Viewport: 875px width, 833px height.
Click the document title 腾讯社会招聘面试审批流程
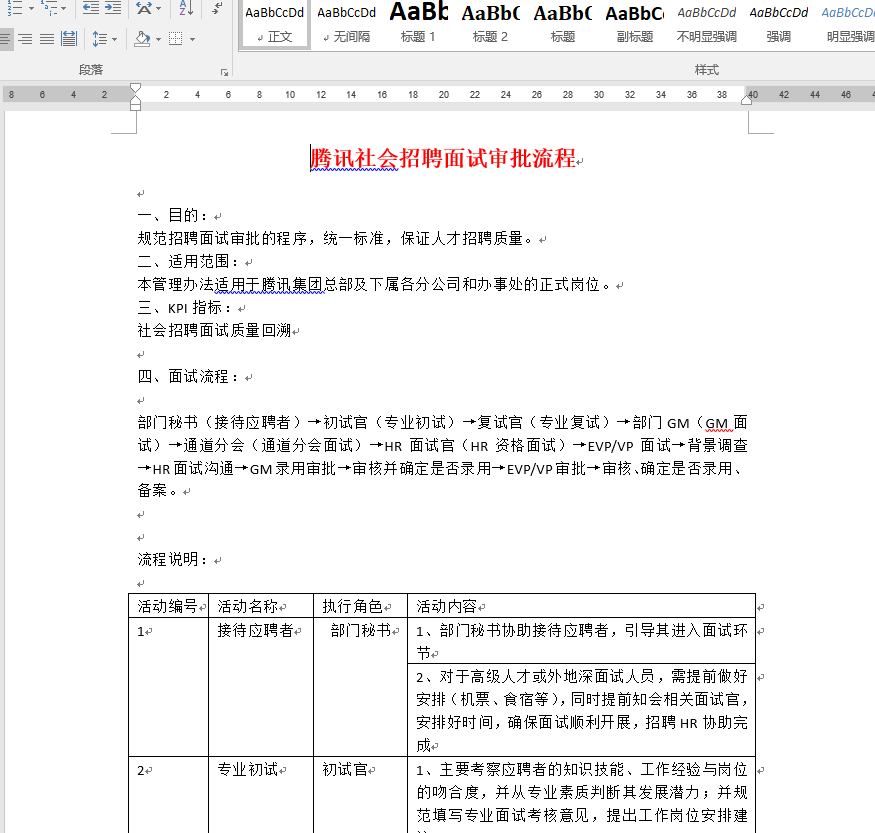(443, 158)
